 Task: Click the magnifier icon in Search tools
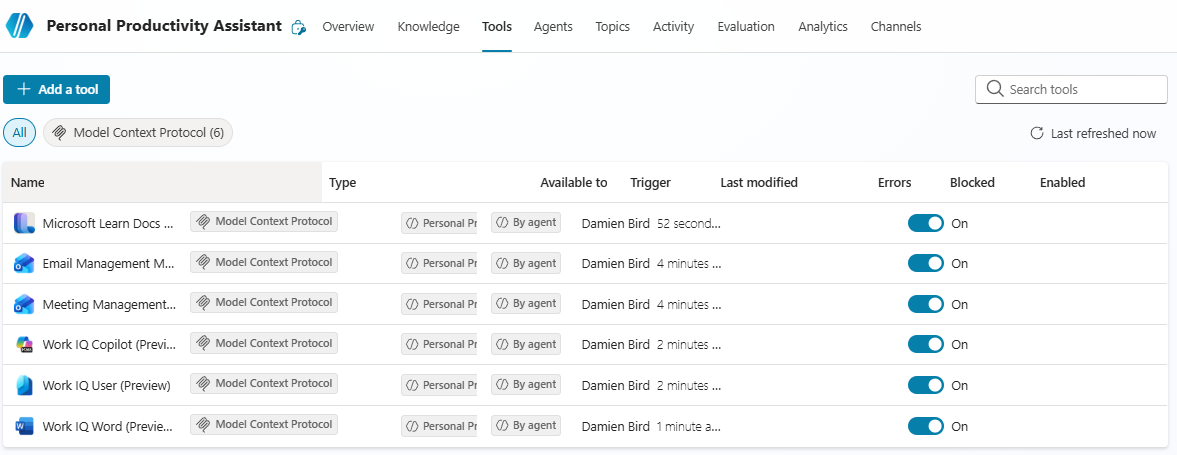pos(995,89)
